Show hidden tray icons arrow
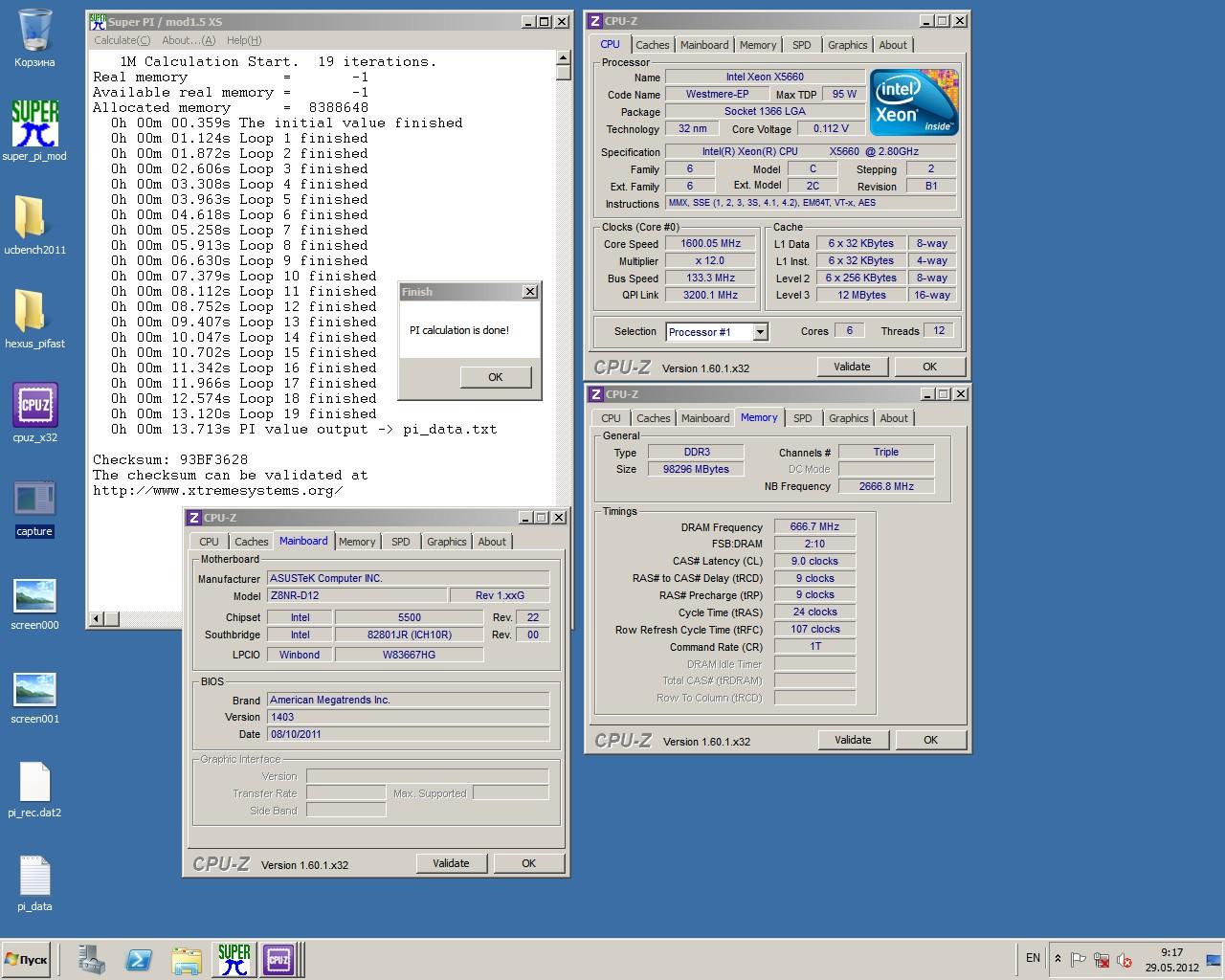The image size is (1225, 980). click(1058, 958)
